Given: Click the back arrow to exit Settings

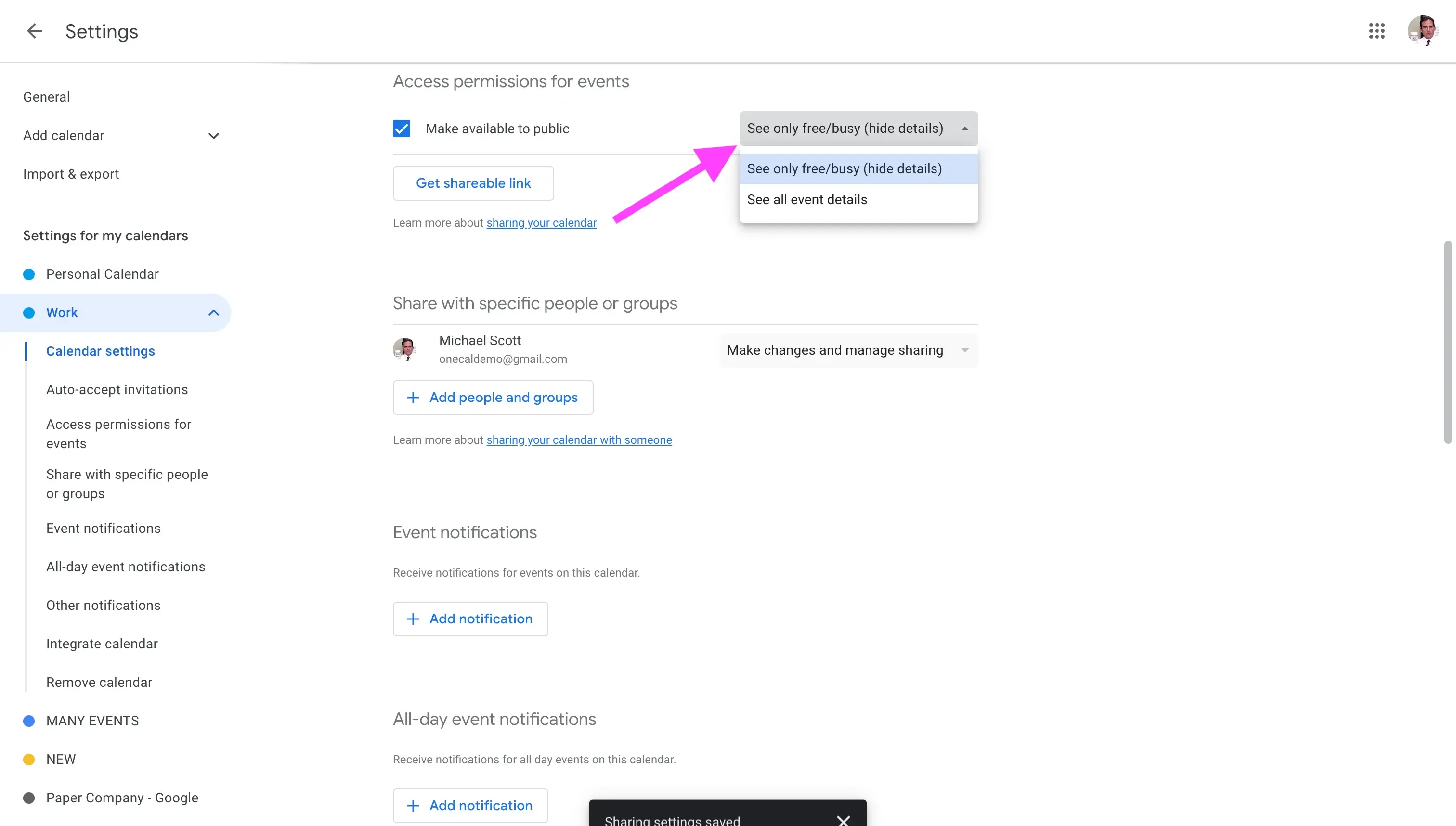Looking at the screenshot, I should click(x=34, y=31).
